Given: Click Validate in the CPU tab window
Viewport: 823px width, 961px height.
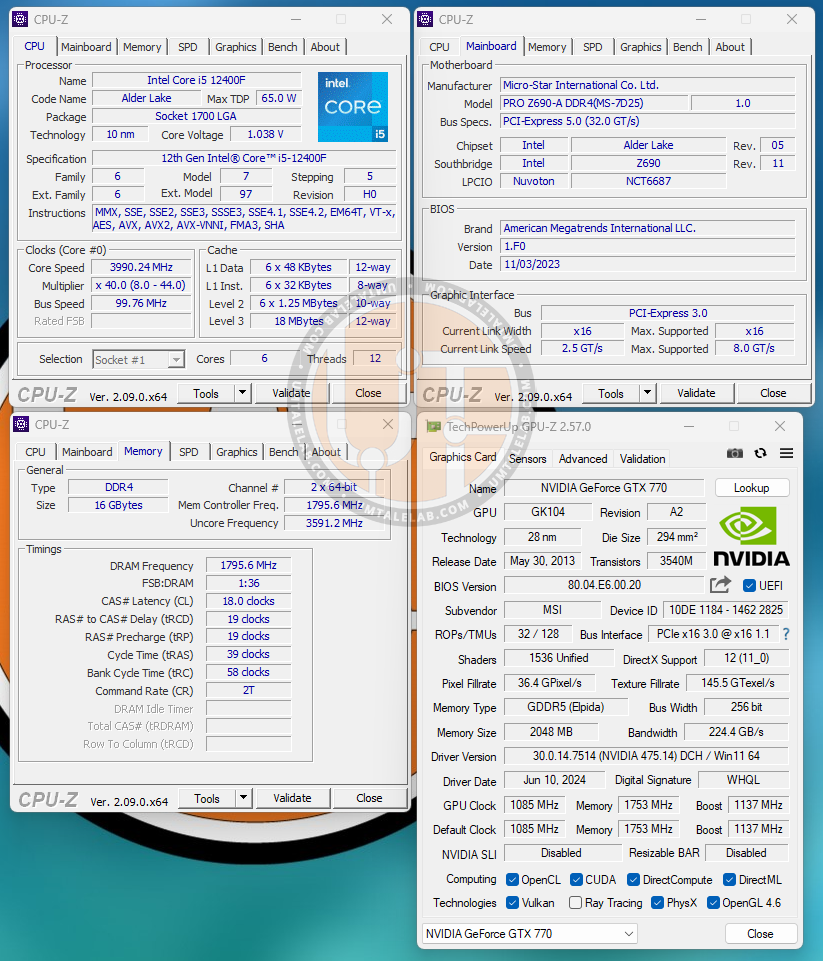Looking at the screenshot, I should click(x=292, y=393).
